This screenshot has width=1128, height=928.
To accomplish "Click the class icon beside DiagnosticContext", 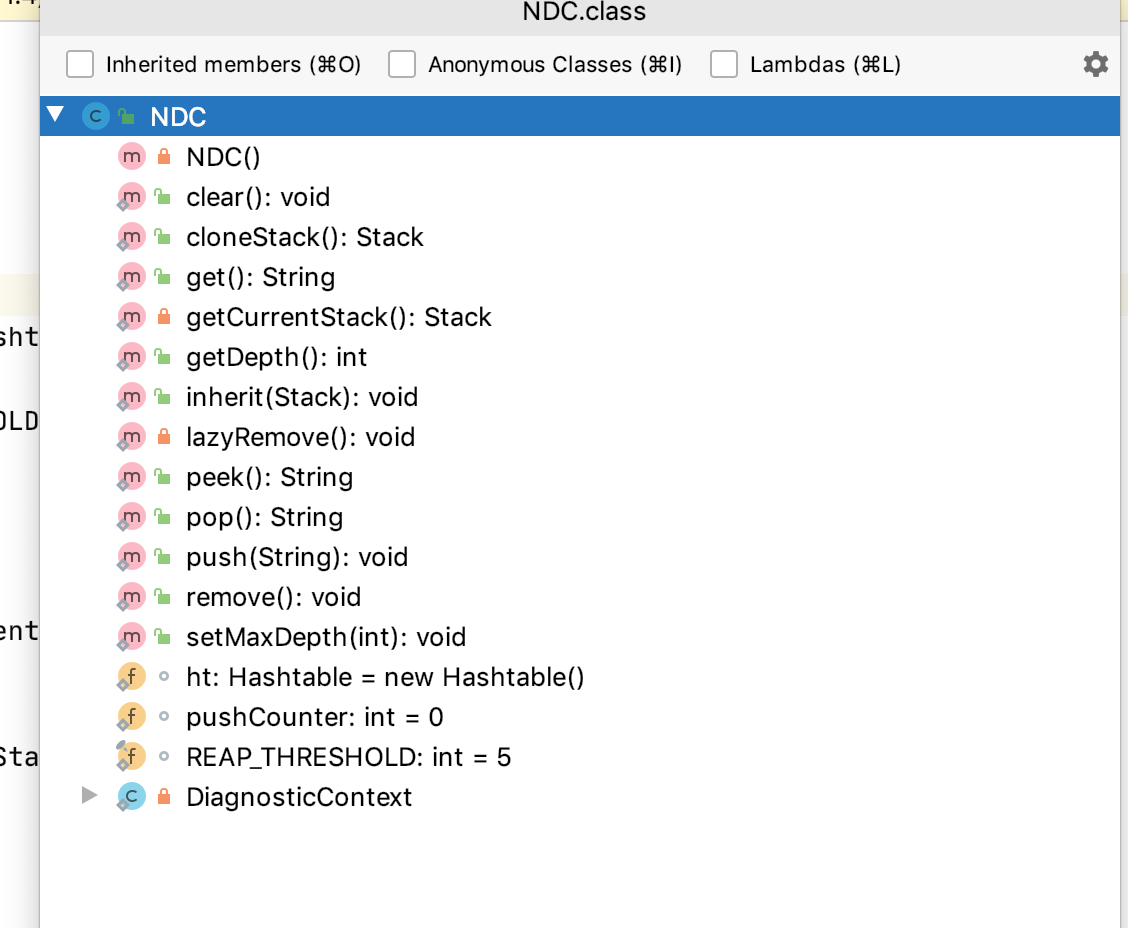I will pyautogui.click(x=131, y=796).
